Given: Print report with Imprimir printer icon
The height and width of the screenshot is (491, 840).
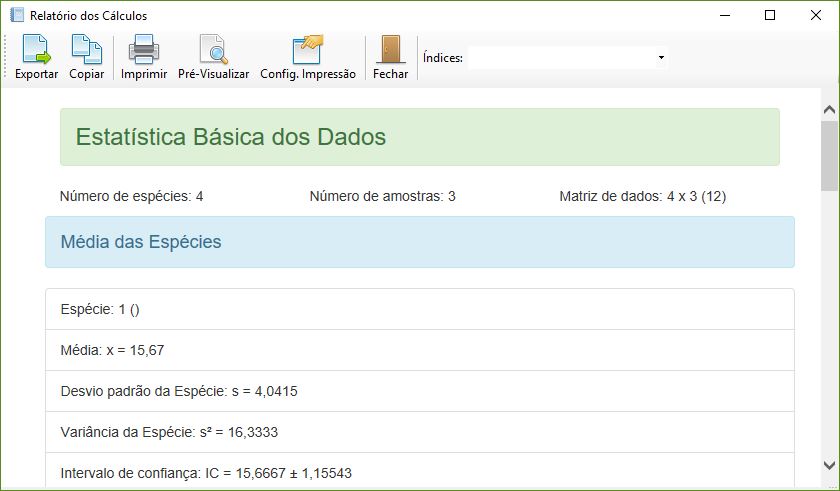Looking at the screenshot, I should coord(144,57).
